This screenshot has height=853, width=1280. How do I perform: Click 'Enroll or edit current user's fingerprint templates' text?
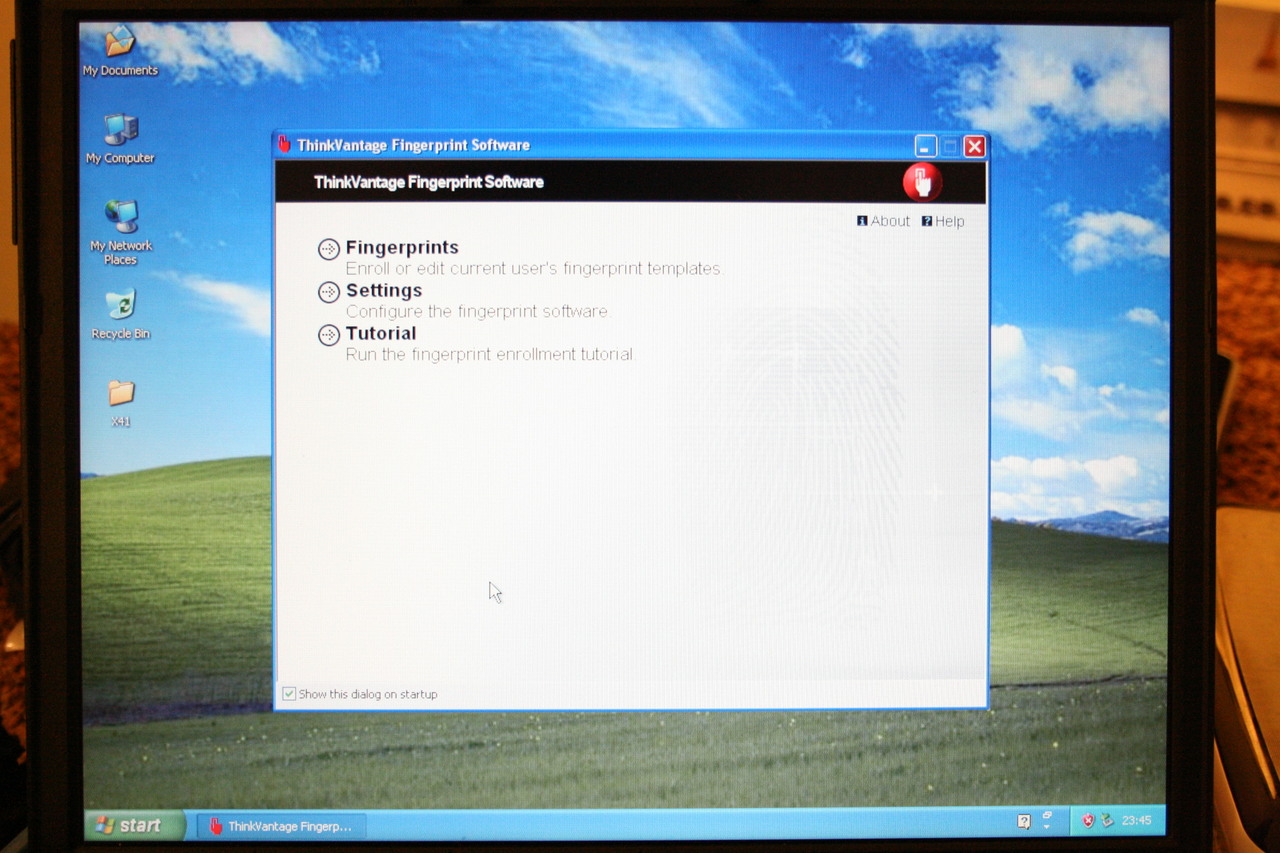pyautogui.click(x=533, y=269)
